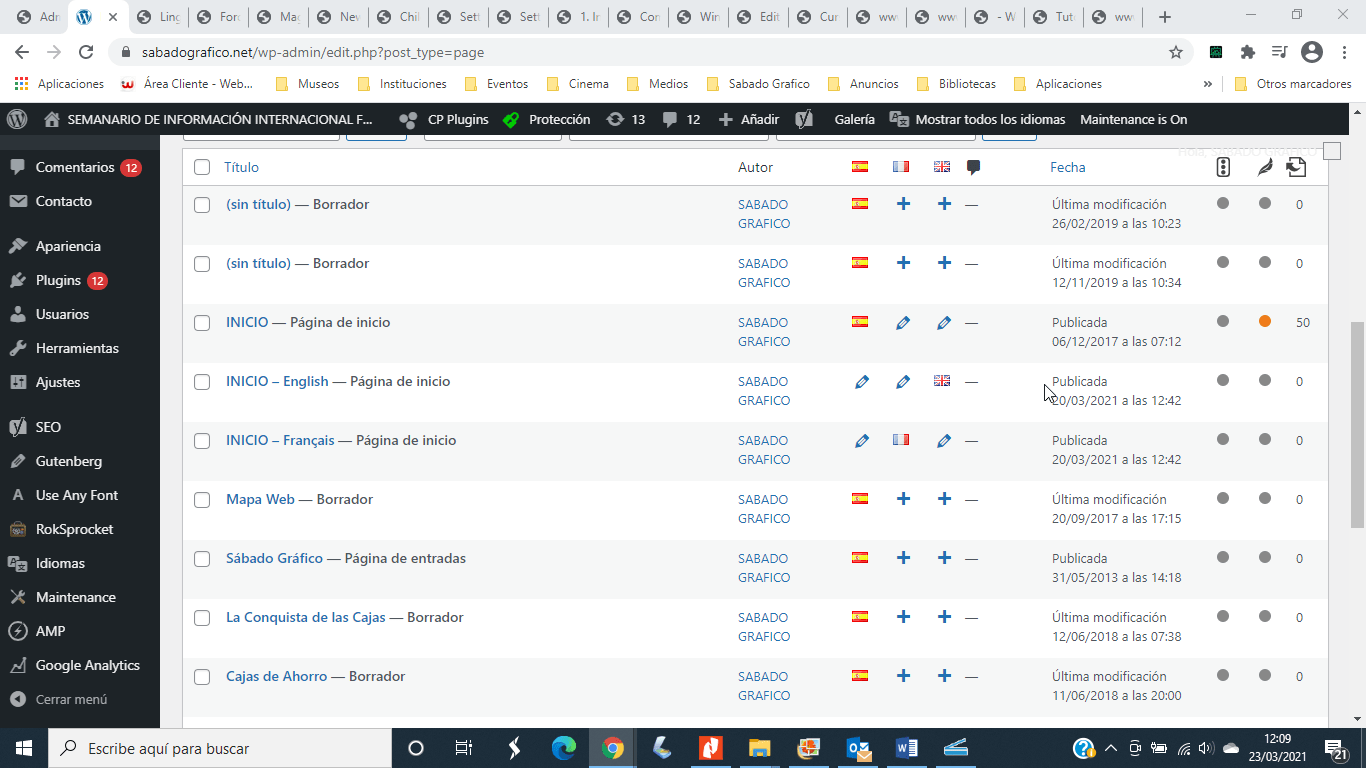Add French translation for Mapa Web
Screen dimensions: 1366x768
(903, 498)
